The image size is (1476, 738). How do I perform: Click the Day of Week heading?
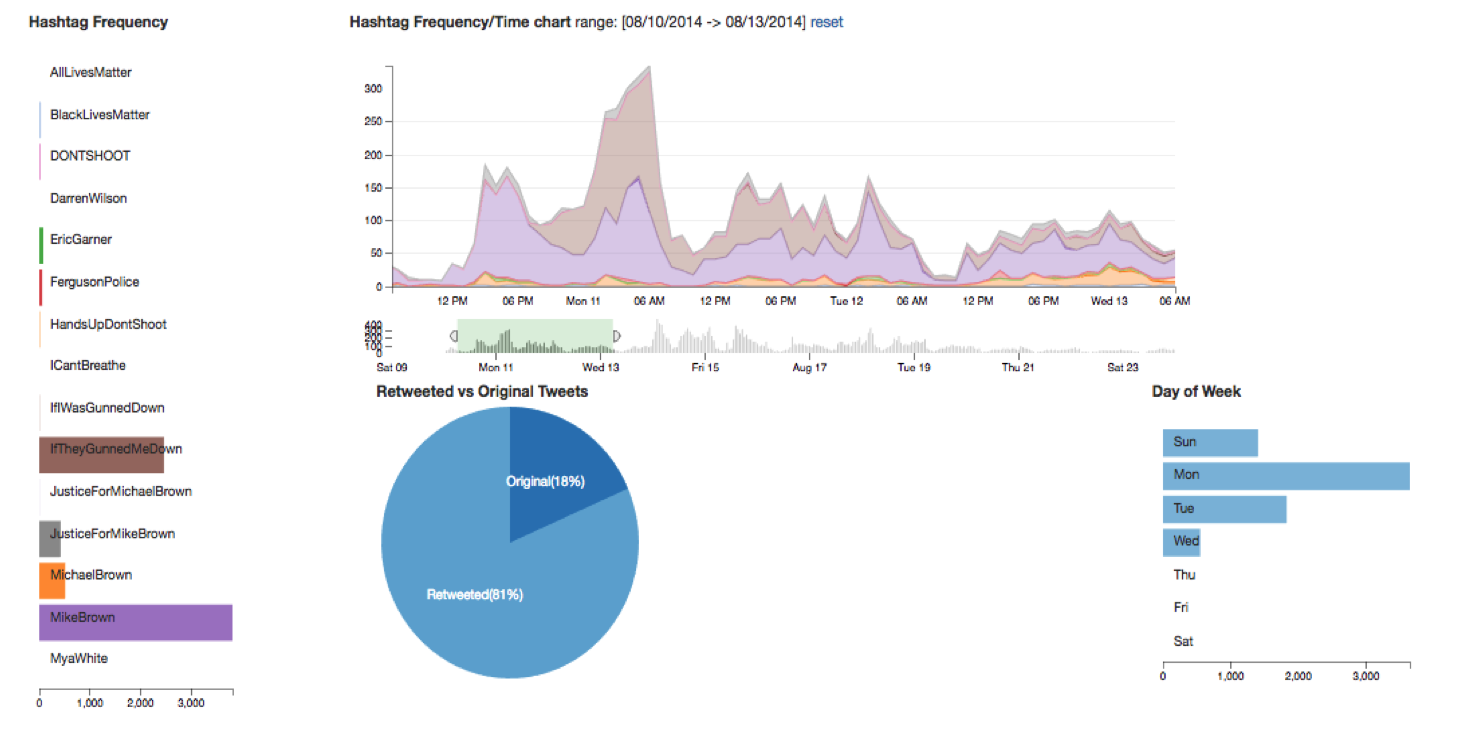point(1196,392)
